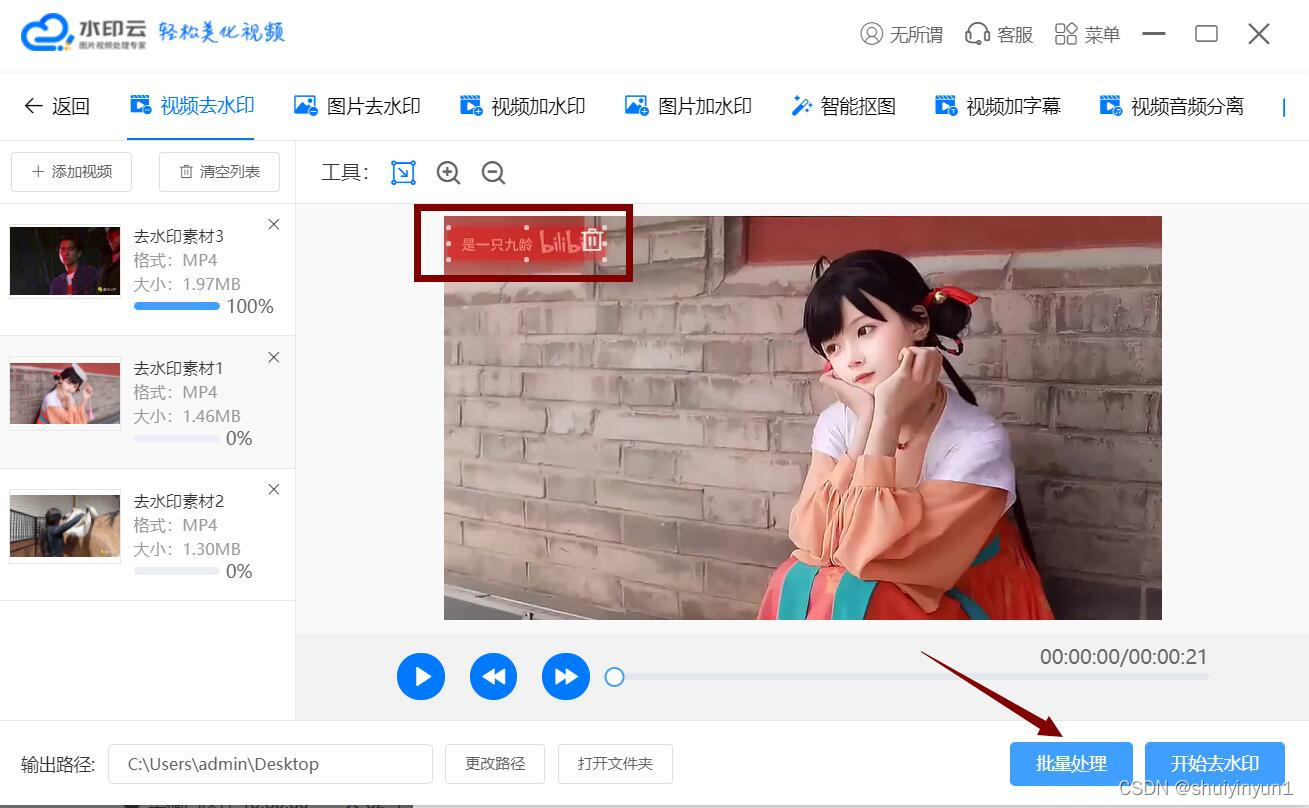Remove 去水印素材2 from the list
This screenshot has width=1309, height=808.
[x=274, y=489]
